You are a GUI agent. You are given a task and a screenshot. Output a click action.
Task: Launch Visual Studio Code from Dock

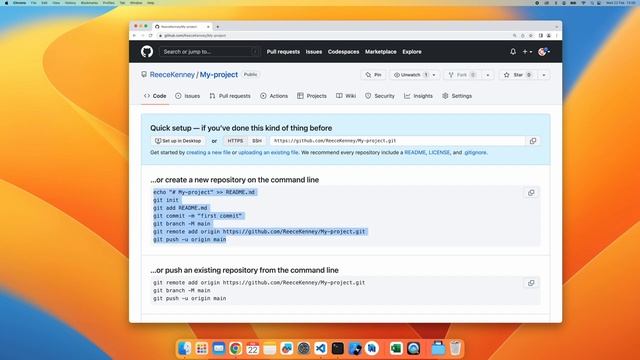pos(321,348)
